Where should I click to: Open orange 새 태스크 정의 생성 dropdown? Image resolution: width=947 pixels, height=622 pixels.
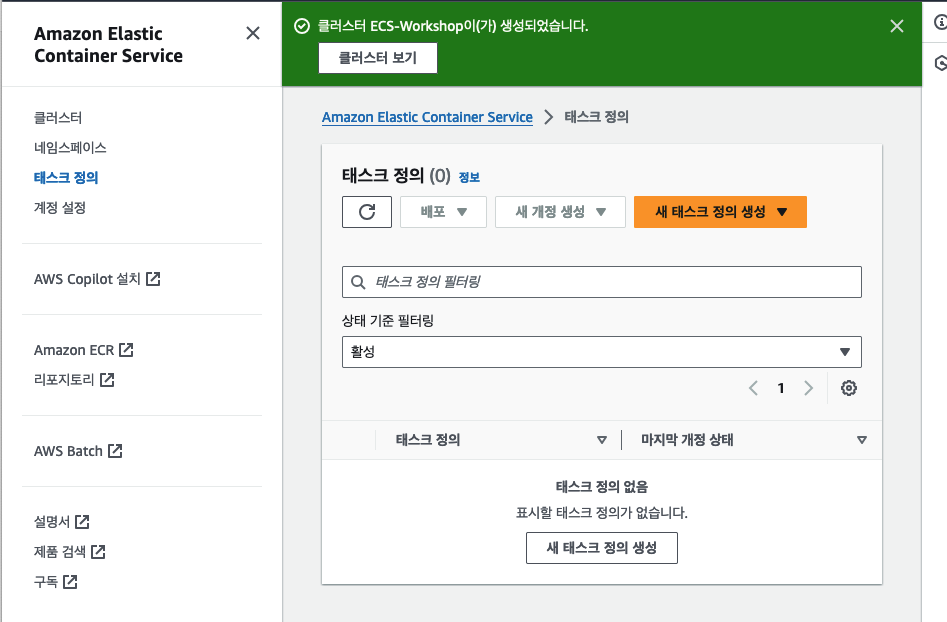[x=720, y=212]
